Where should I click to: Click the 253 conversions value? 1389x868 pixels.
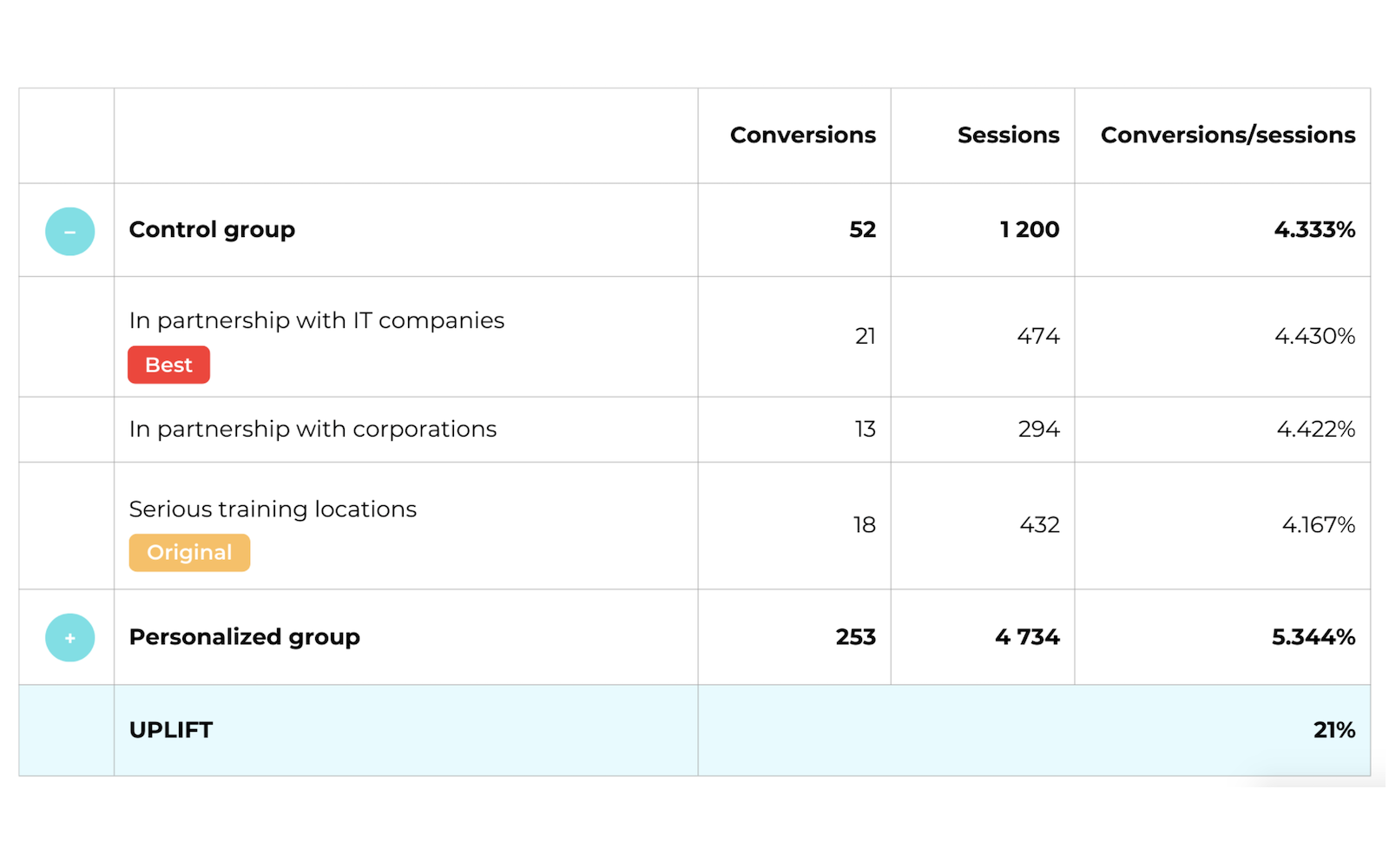point(856,637)
